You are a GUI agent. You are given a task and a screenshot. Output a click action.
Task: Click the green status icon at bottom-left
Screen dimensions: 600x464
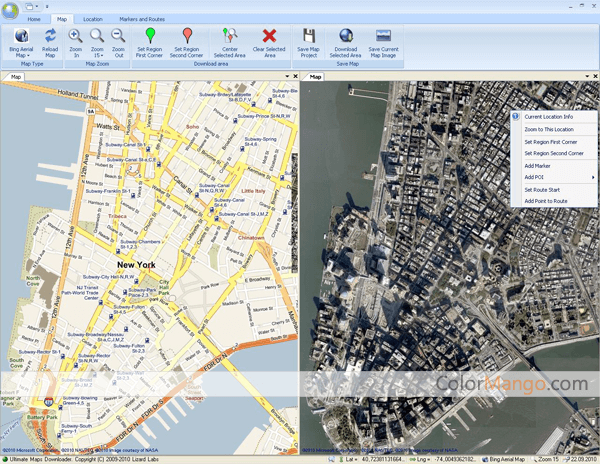[5, 459]
